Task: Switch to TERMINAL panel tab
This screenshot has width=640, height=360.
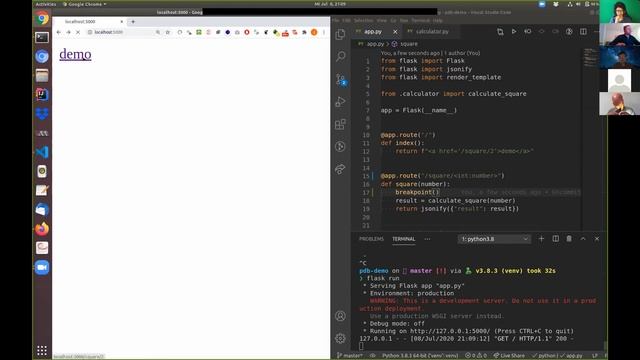Action: click(404, 239)
